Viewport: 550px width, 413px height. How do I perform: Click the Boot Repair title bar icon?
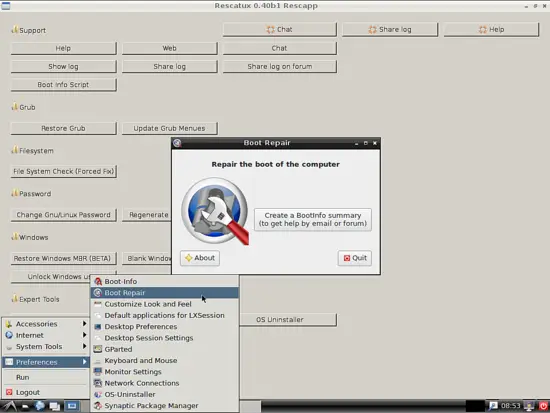click(x=177, y=143)
